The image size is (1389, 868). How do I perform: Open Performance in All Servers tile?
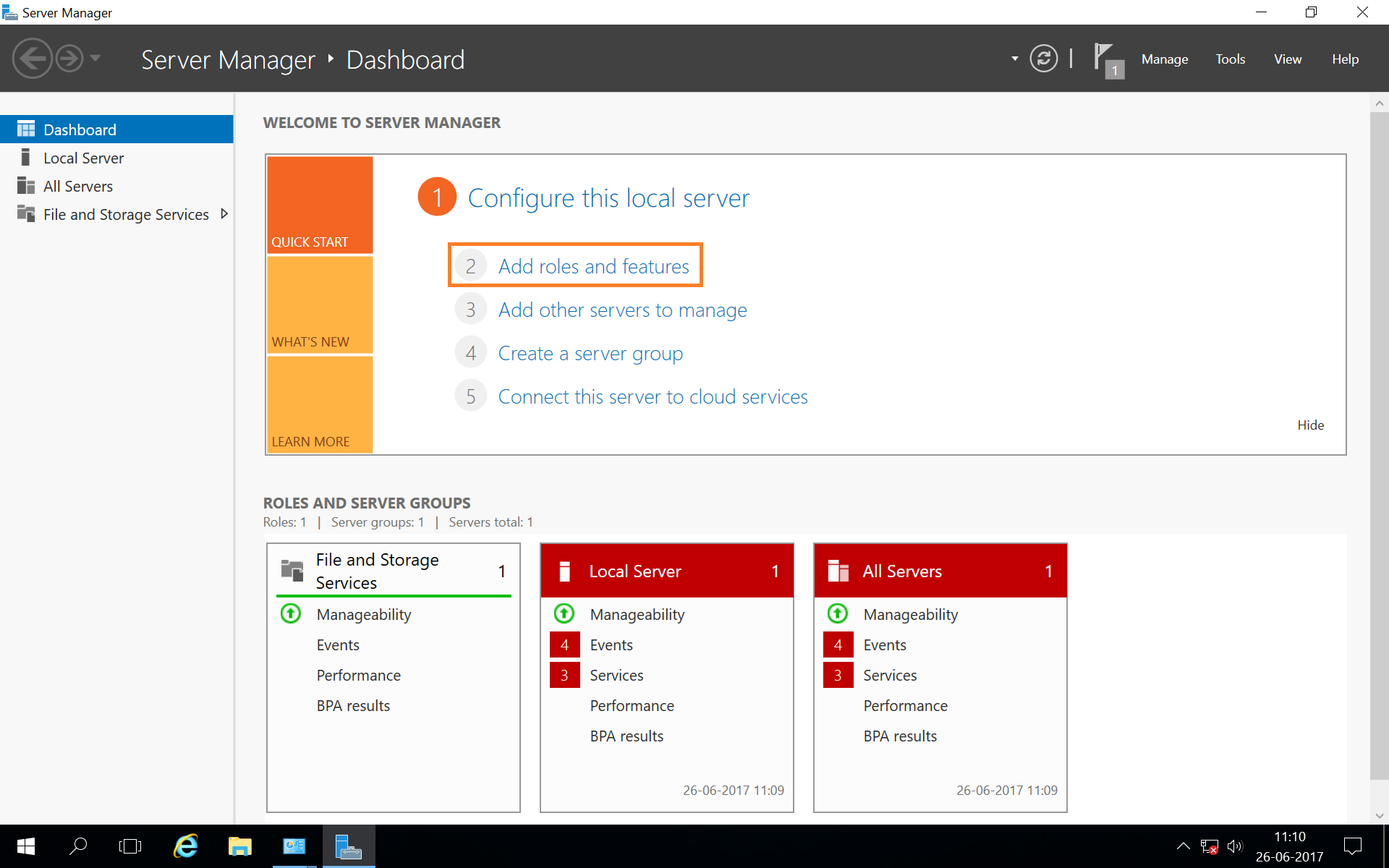[x=906, y=705]
